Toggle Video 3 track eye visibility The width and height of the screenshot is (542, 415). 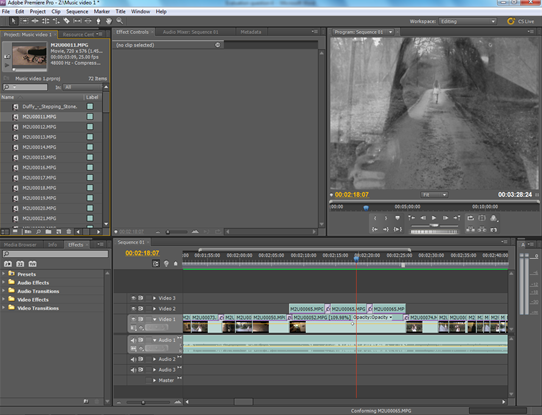(x=133, y=298)
